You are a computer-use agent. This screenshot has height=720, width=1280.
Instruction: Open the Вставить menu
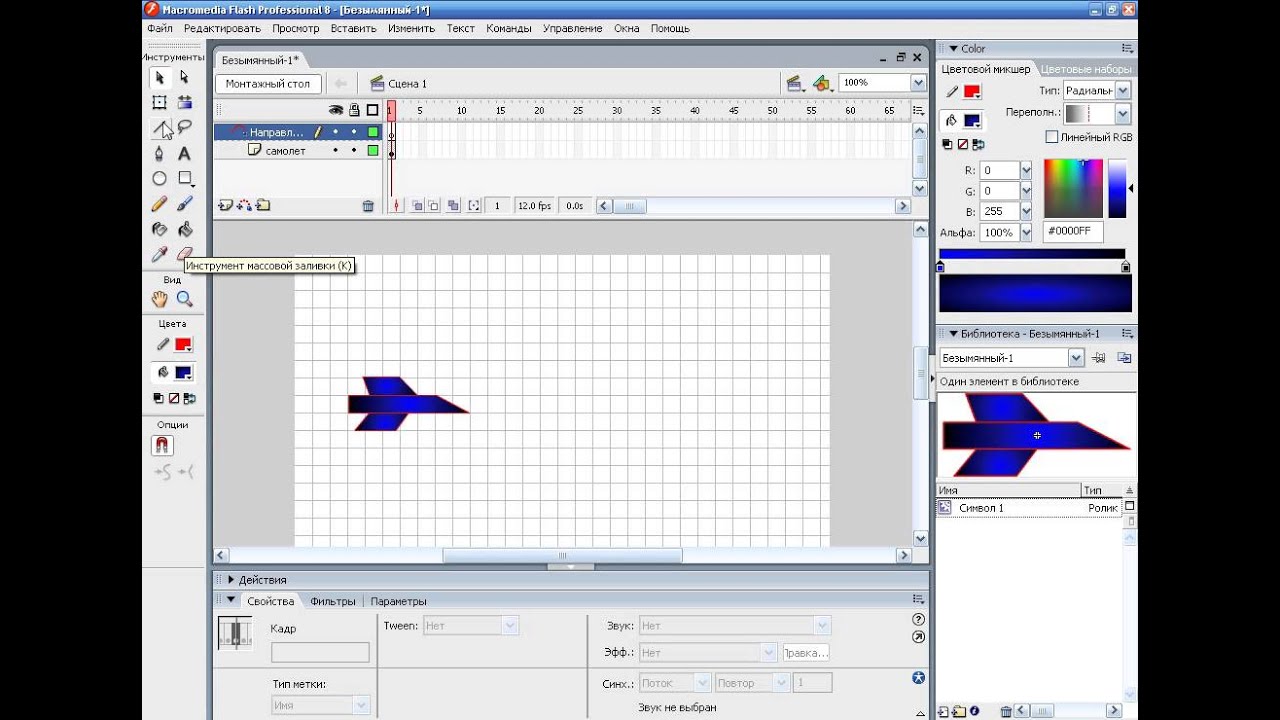pyautogui.click(x=353, y=28)
